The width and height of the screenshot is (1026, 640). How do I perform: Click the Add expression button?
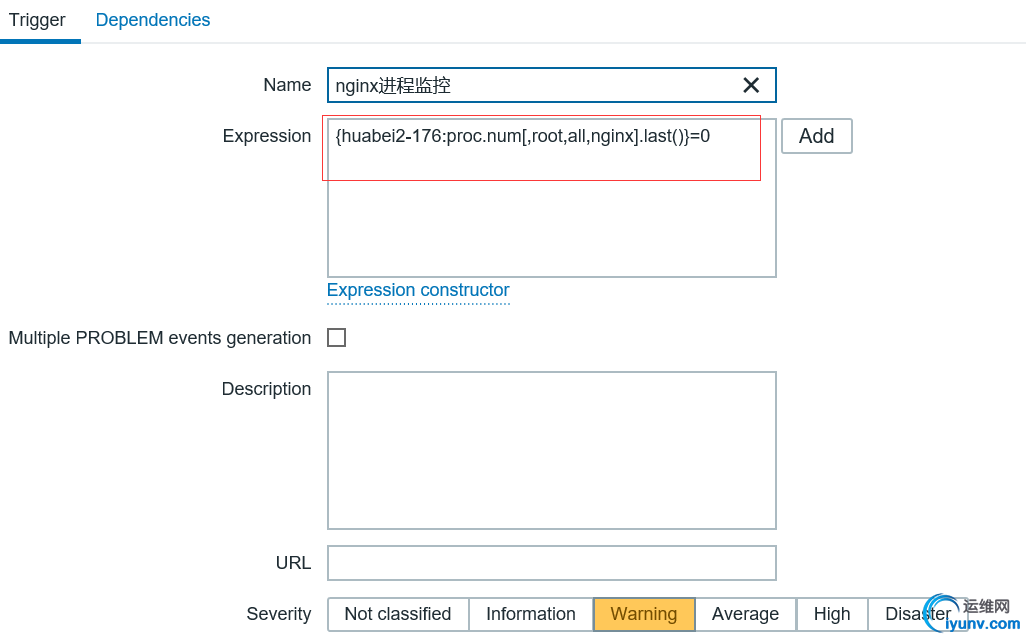coord(816,136)
